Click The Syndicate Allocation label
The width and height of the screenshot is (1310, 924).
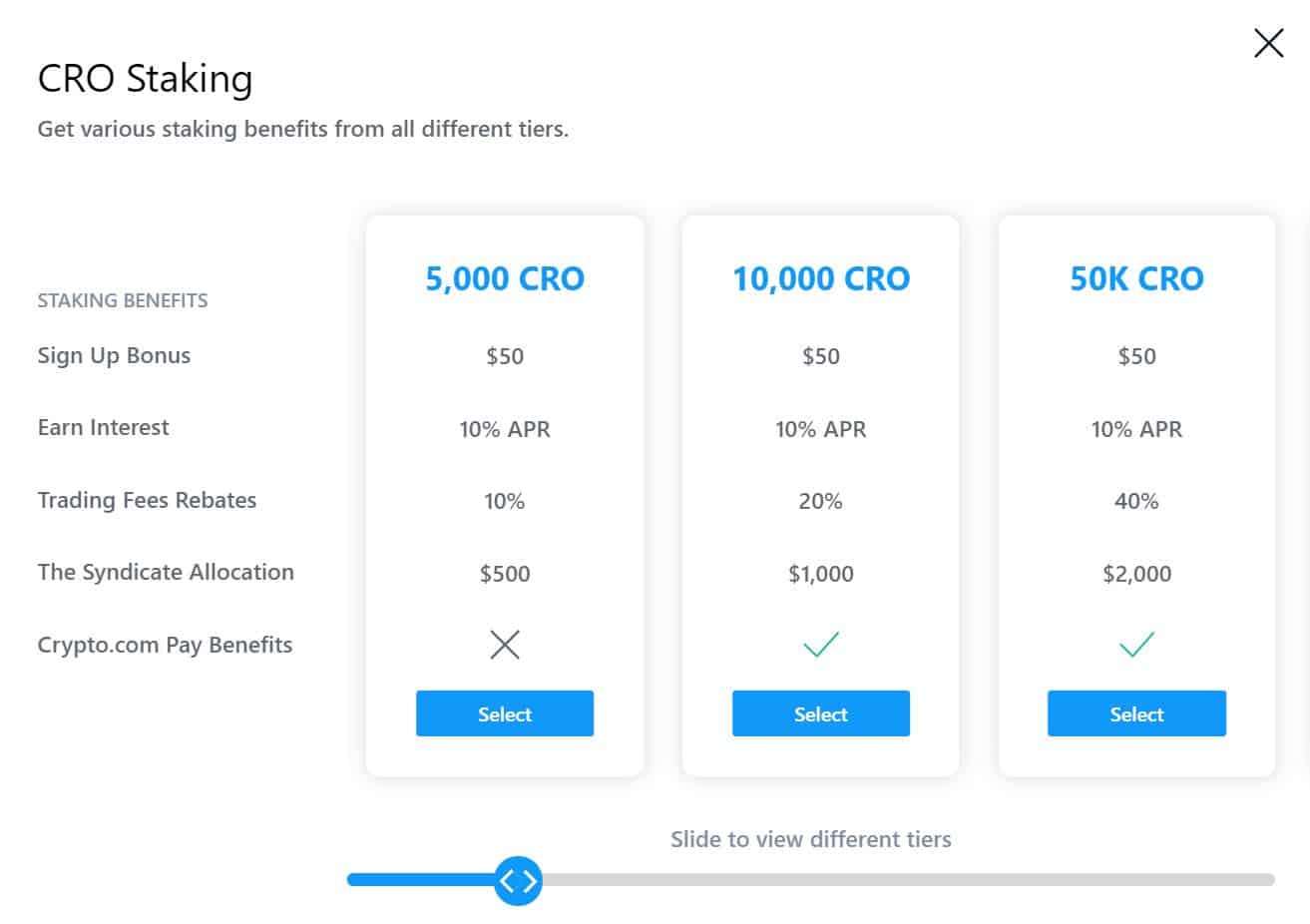pyautogui.click(x=166, y=572)
